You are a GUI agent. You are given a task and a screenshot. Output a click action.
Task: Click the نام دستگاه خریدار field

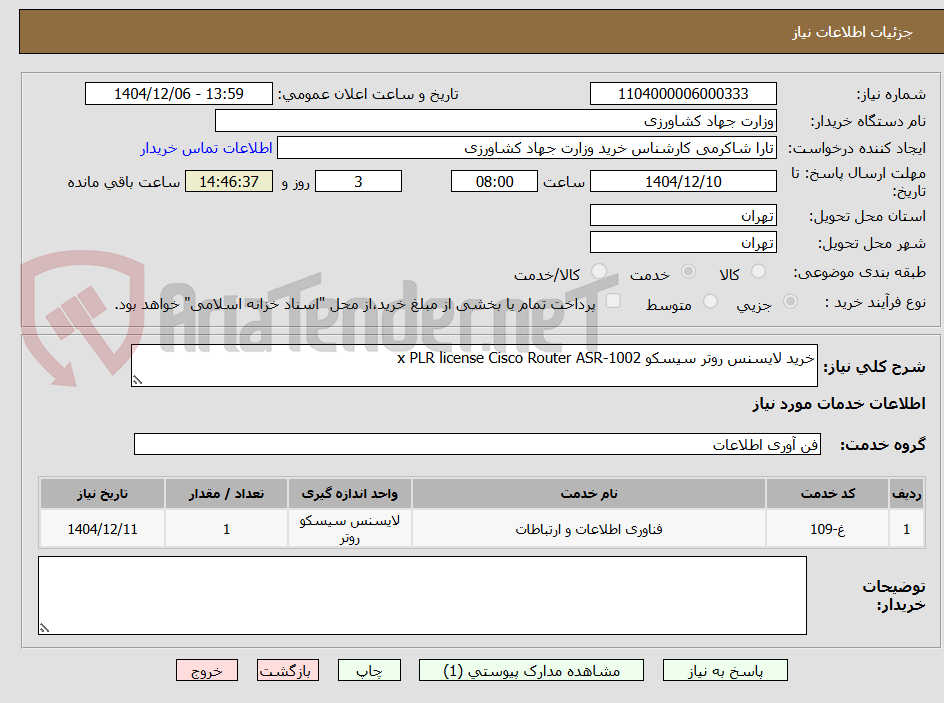click(495, 121)
